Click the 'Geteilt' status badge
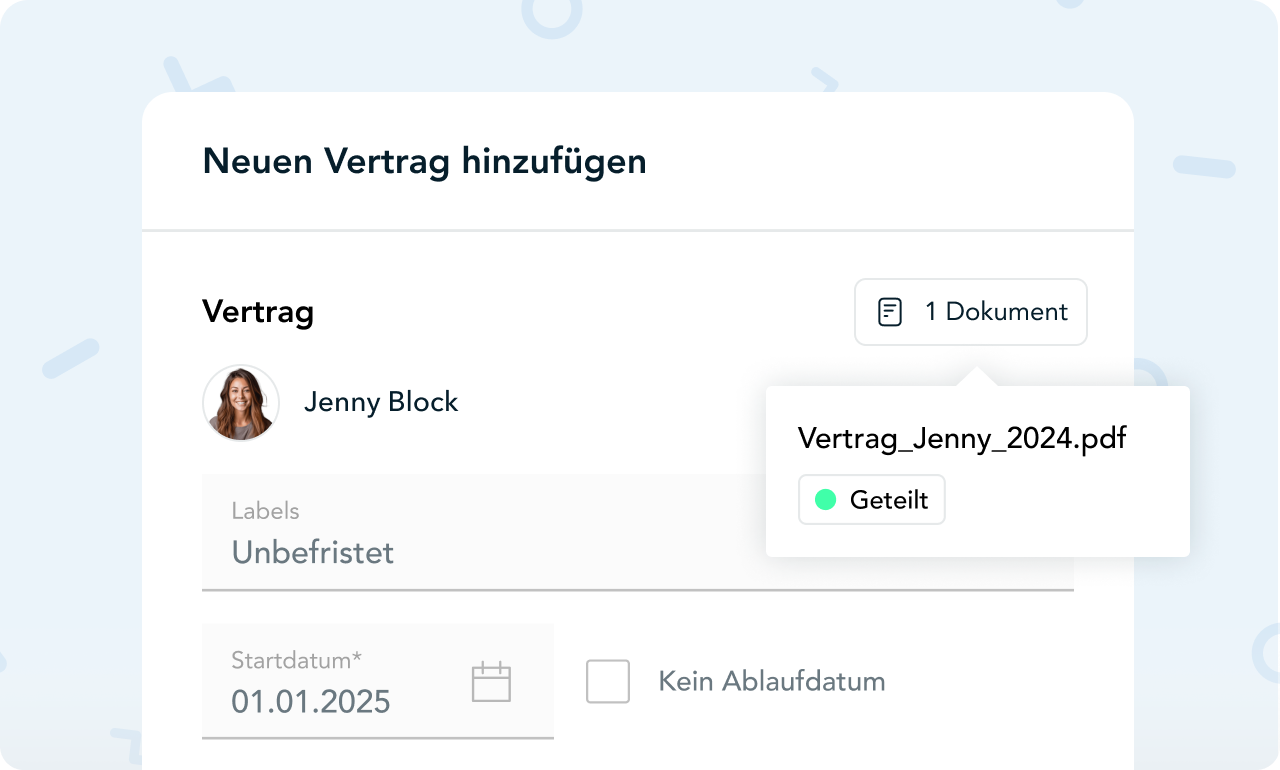1280x770 pixels. (x=871, y=500)
